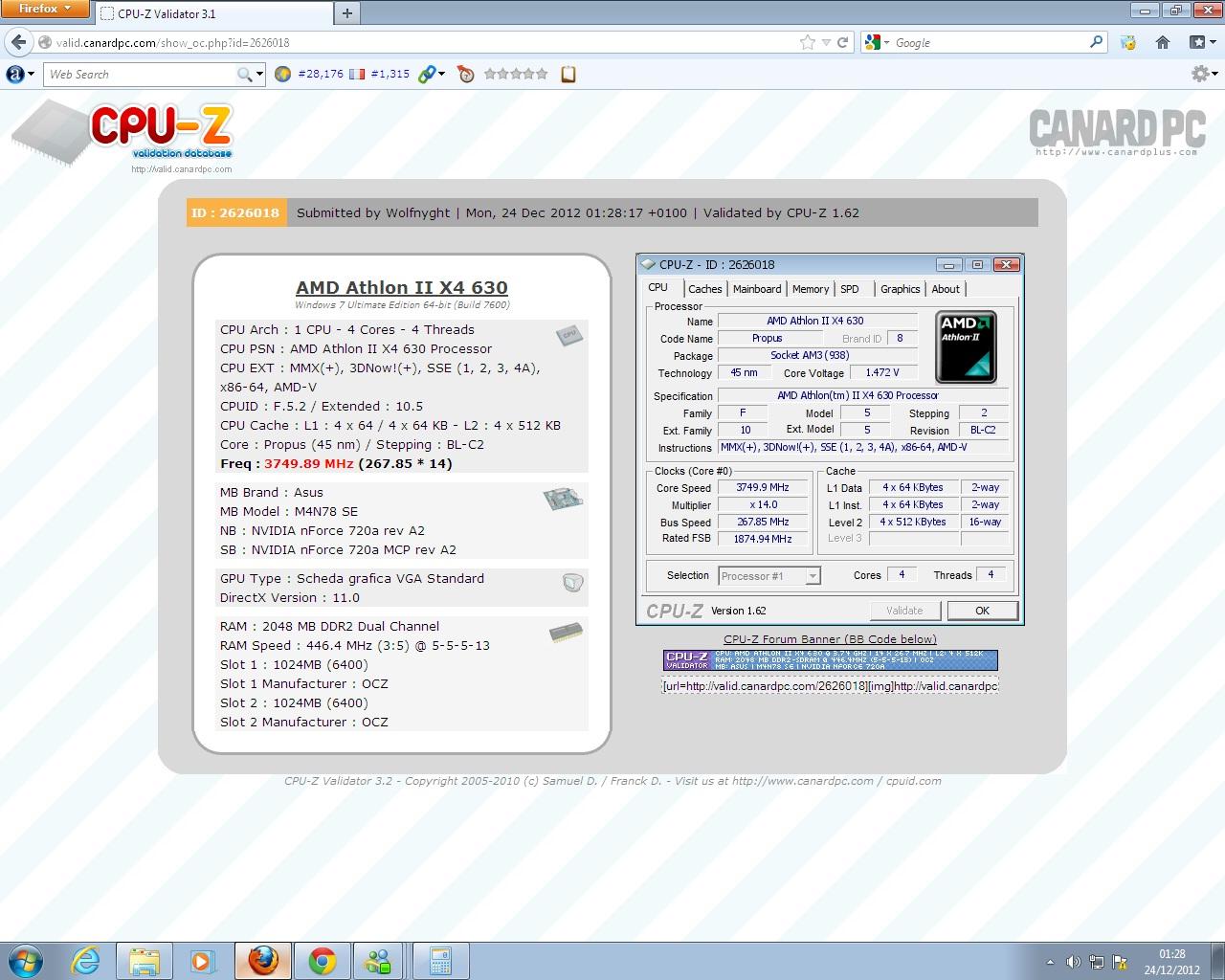Click in the Web Search toolbar field
The height and width of the screenshot is (980, 1225).
coord(140,74)
